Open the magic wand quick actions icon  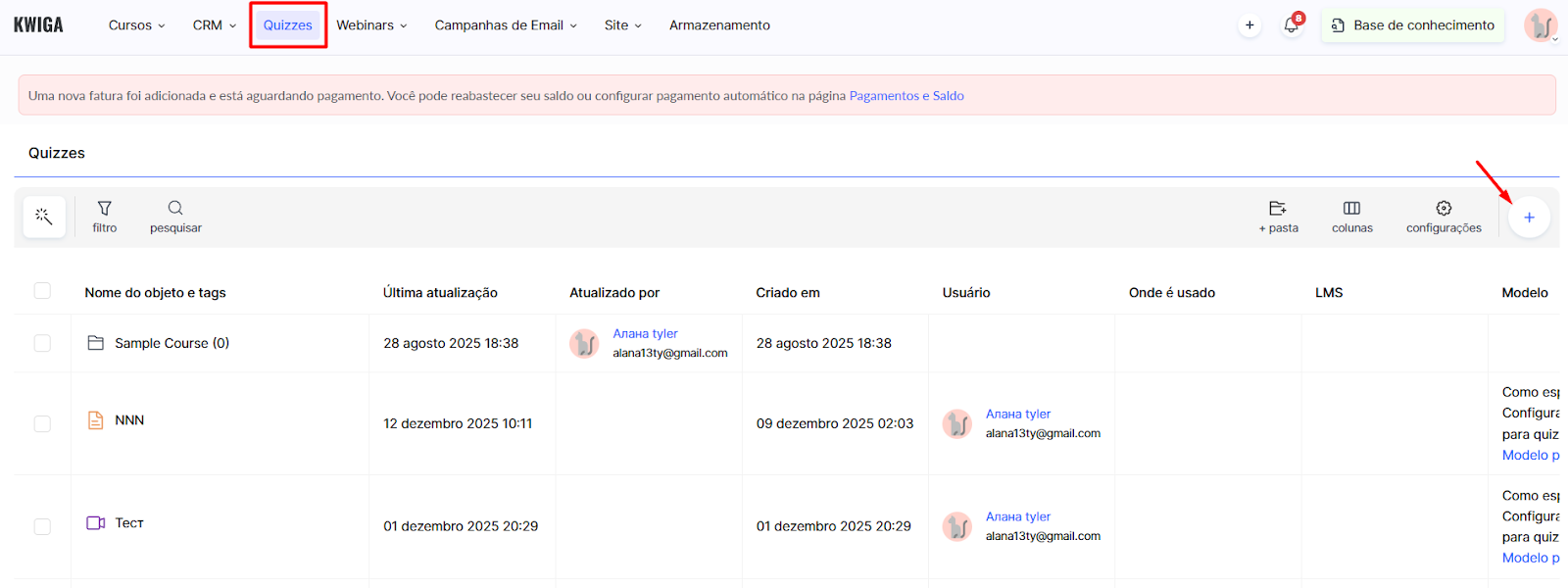[x=44, y=217]
